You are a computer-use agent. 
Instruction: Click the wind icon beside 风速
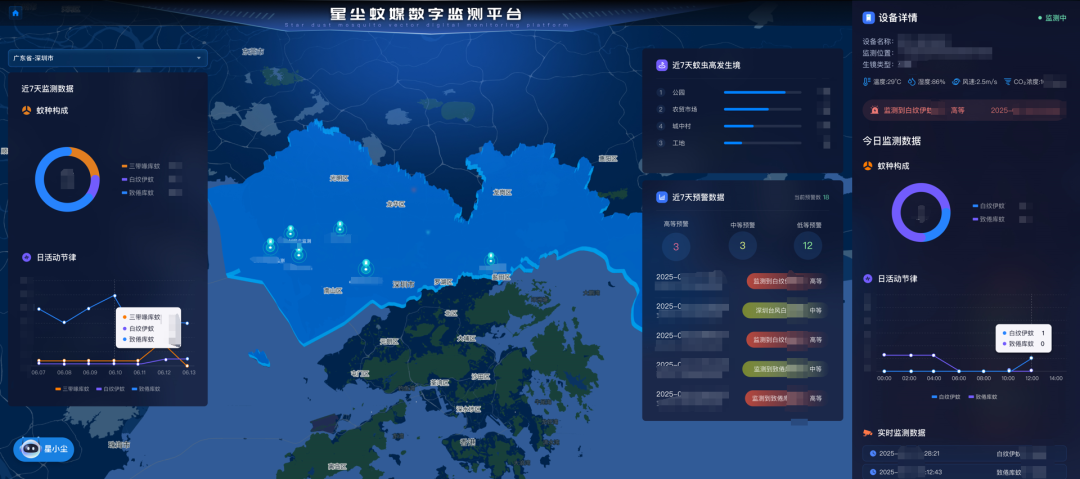coord(957,81)
